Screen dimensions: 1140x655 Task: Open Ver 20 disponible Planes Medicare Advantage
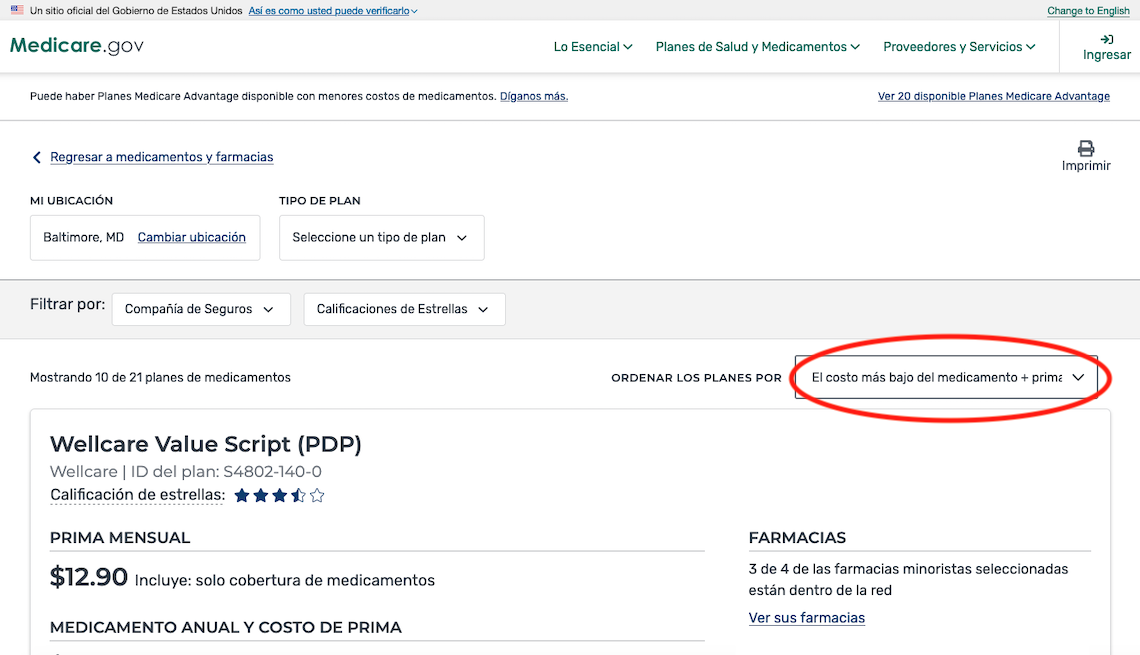click(993, 96)
